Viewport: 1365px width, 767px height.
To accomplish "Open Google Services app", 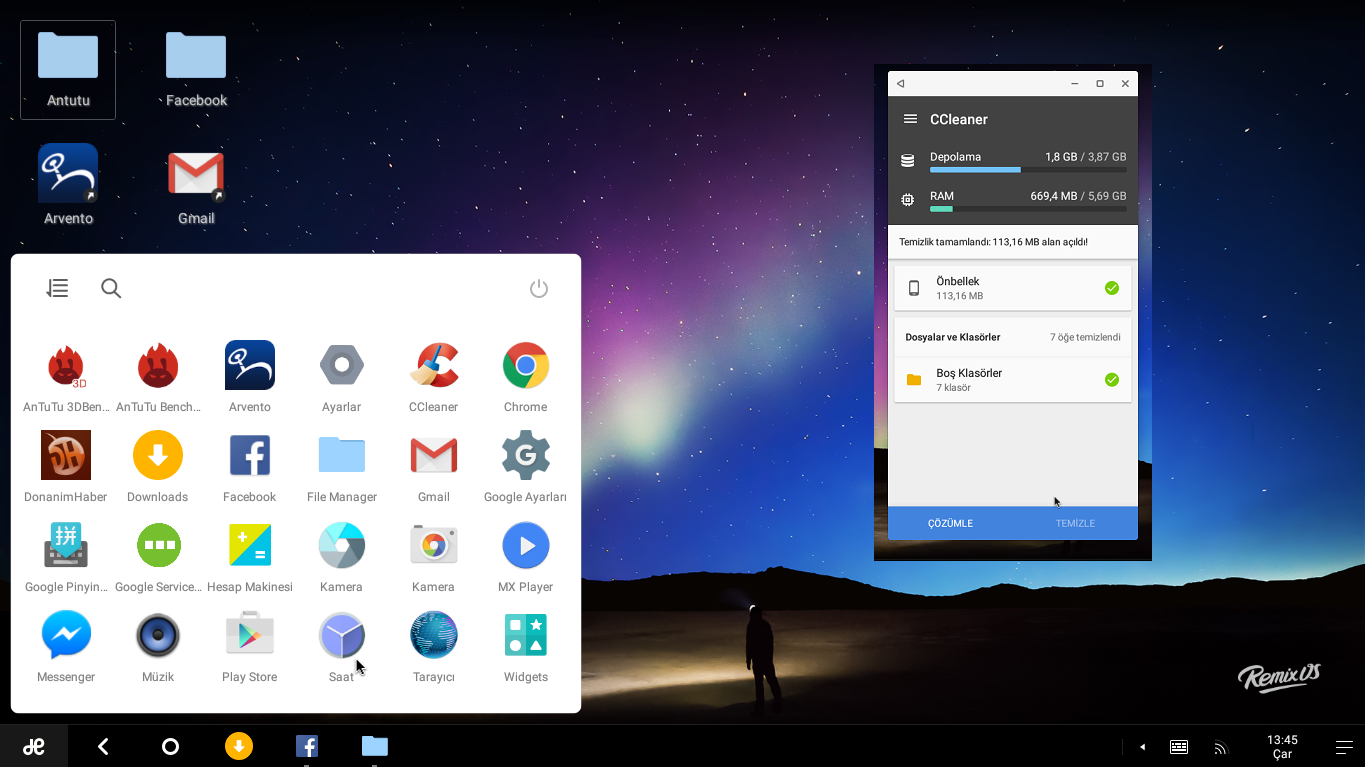I will pos(158,556).
